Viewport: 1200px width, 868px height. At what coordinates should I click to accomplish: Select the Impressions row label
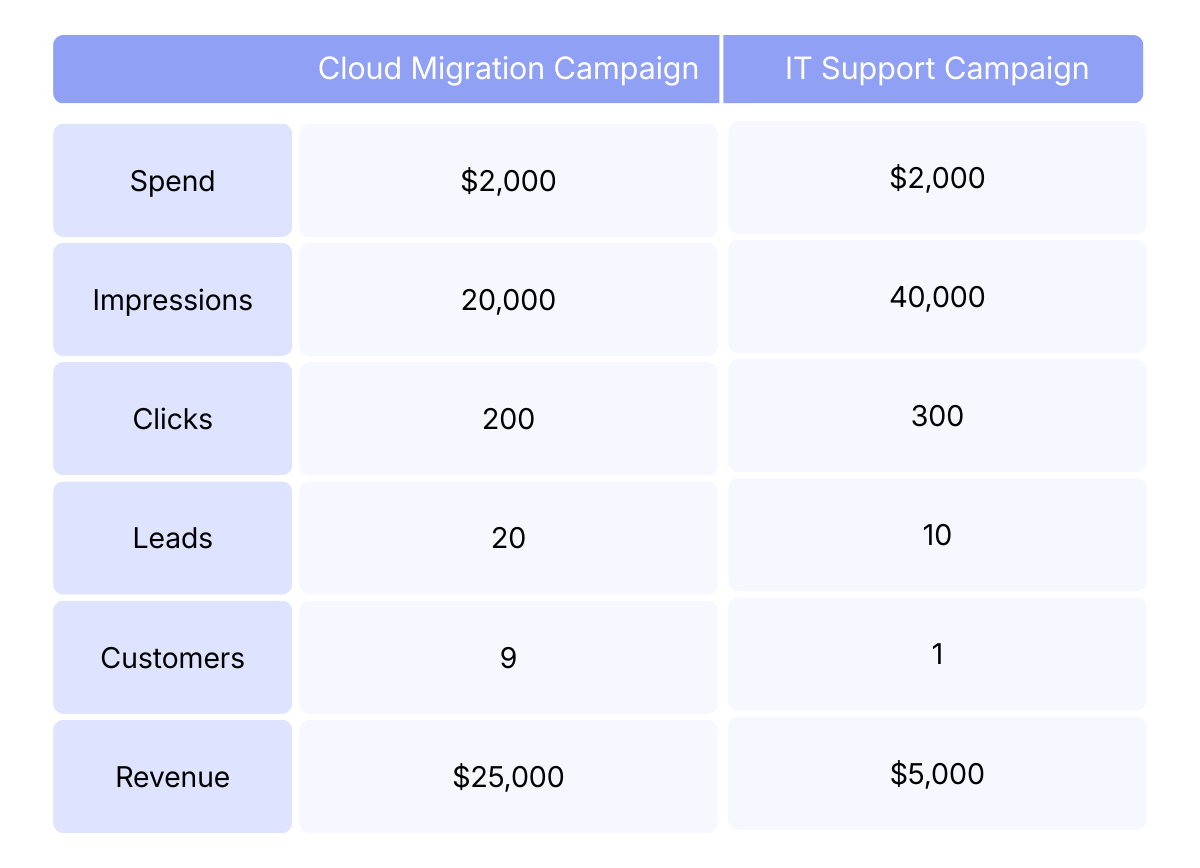172,300
